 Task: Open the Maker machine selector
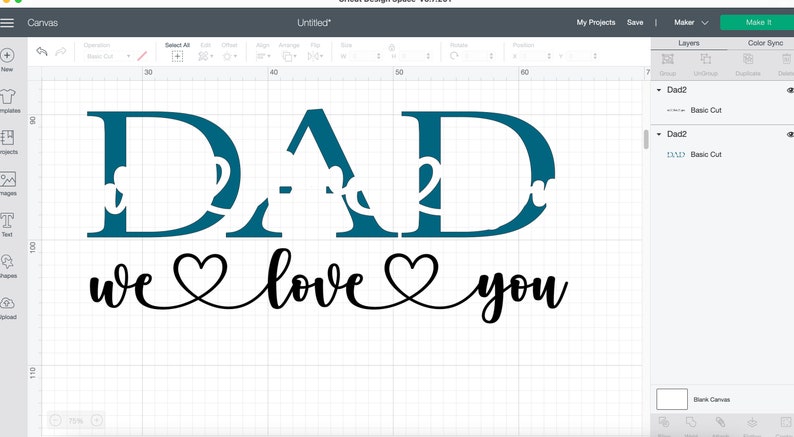pyautogui.click(x=691, y=22)
